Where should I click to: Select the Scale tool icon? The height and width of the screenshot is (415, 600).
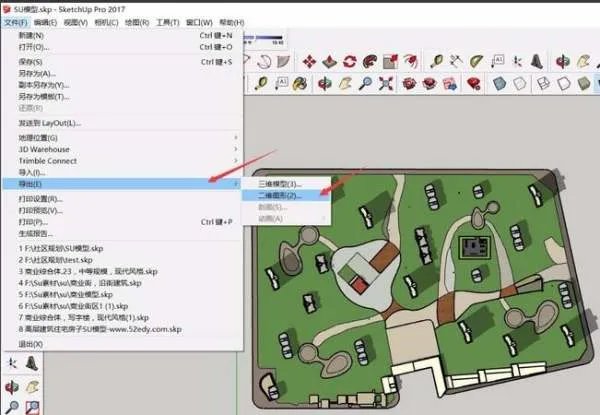390,62
